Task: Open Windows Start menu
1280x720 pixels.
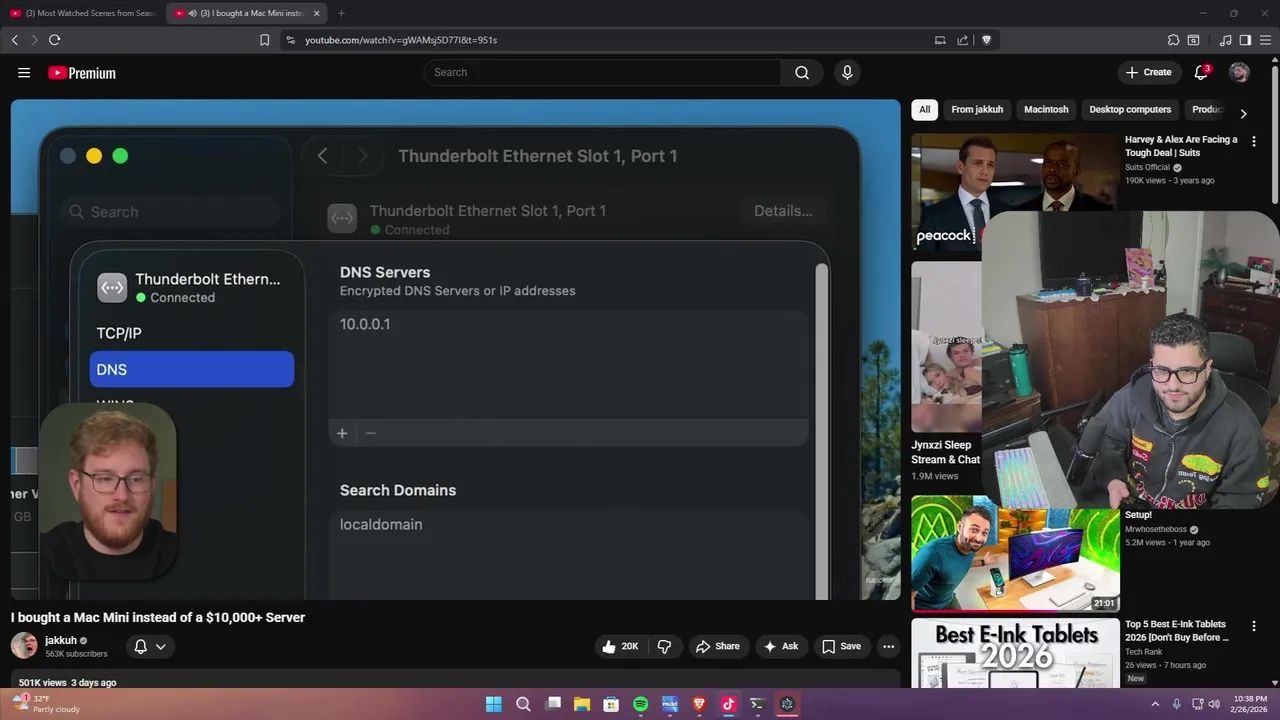Action: click(x=493, y=704)
